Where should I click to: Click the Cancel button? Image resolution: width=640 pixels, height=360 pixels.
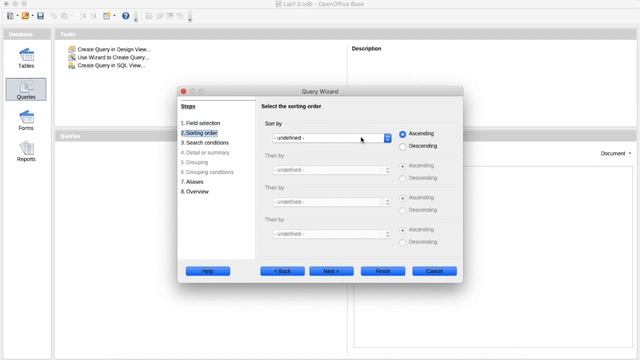(434, 271)
